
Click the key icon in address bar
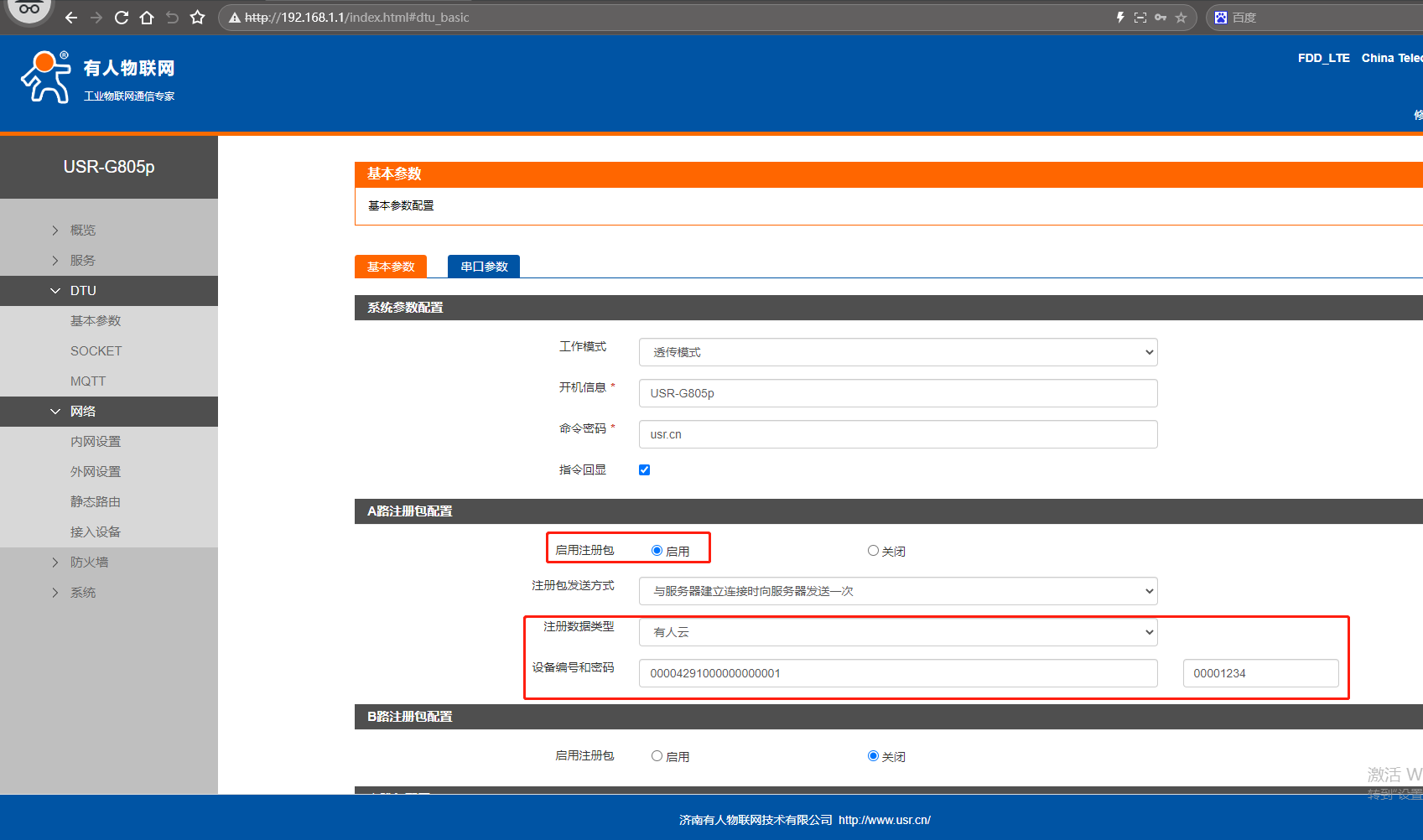pos(1161,18)
